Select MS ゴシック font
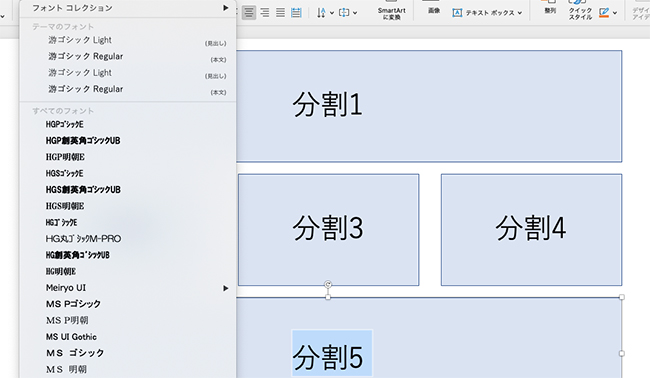The height and width of the screenshot is (378, 650). (128, 353)
